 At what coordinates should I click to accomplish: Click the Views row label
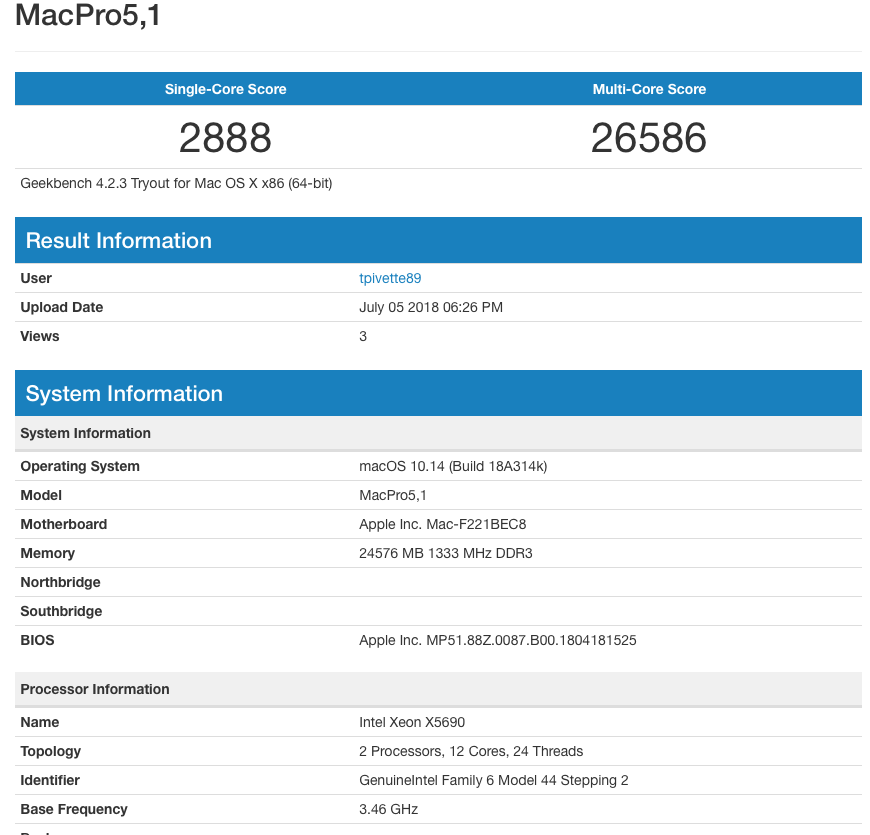pyautogui.click(x=39, y=336)
